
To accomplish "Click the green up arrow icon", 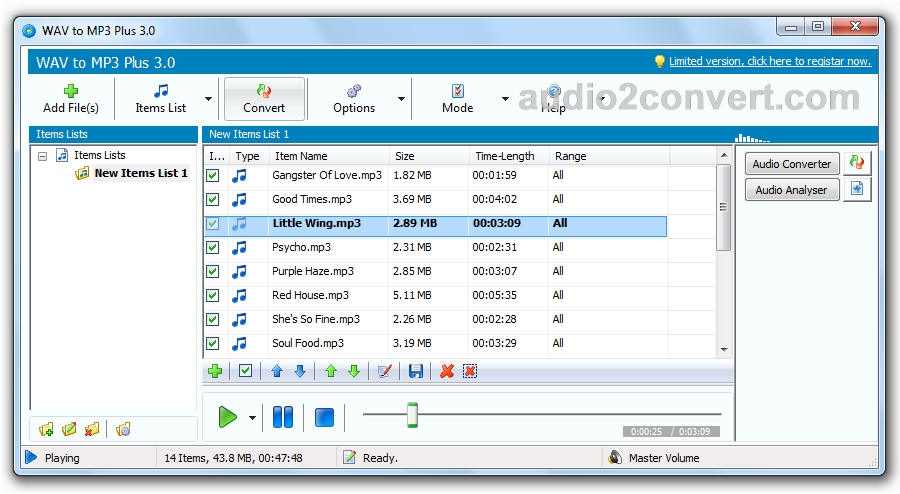I will click(331, 371).
